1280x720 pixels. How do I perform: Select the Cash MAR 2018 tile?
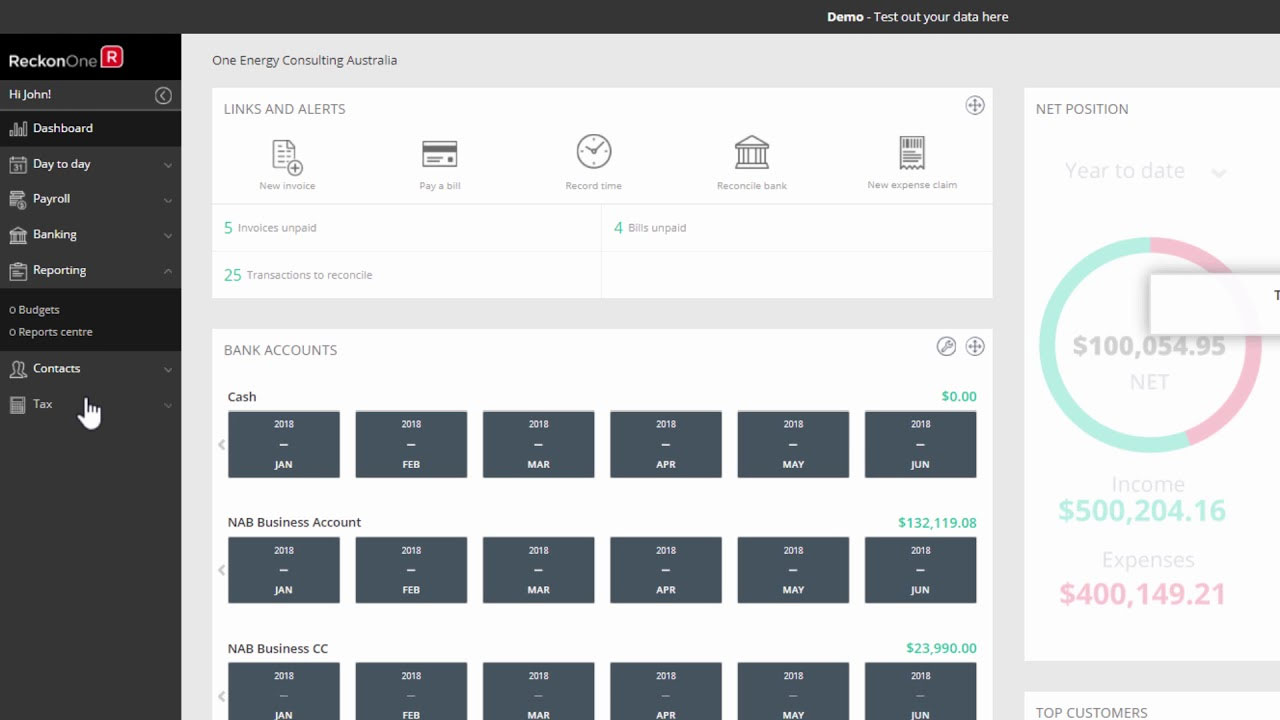[539, 444]
